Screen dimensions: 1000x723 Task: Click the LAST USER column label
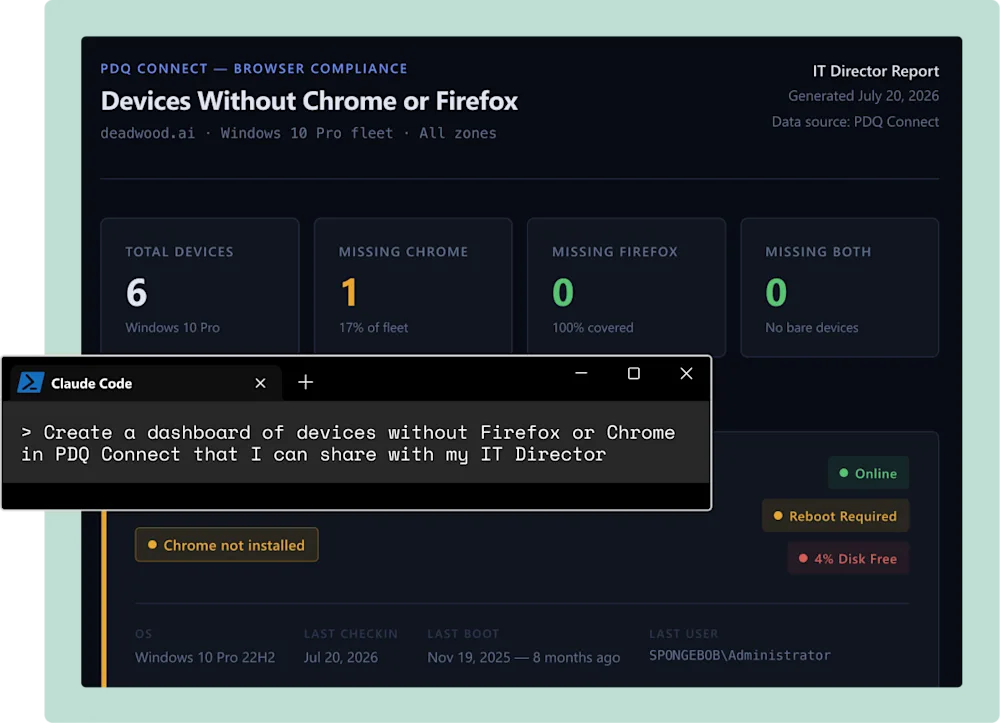tap(684, 634)
